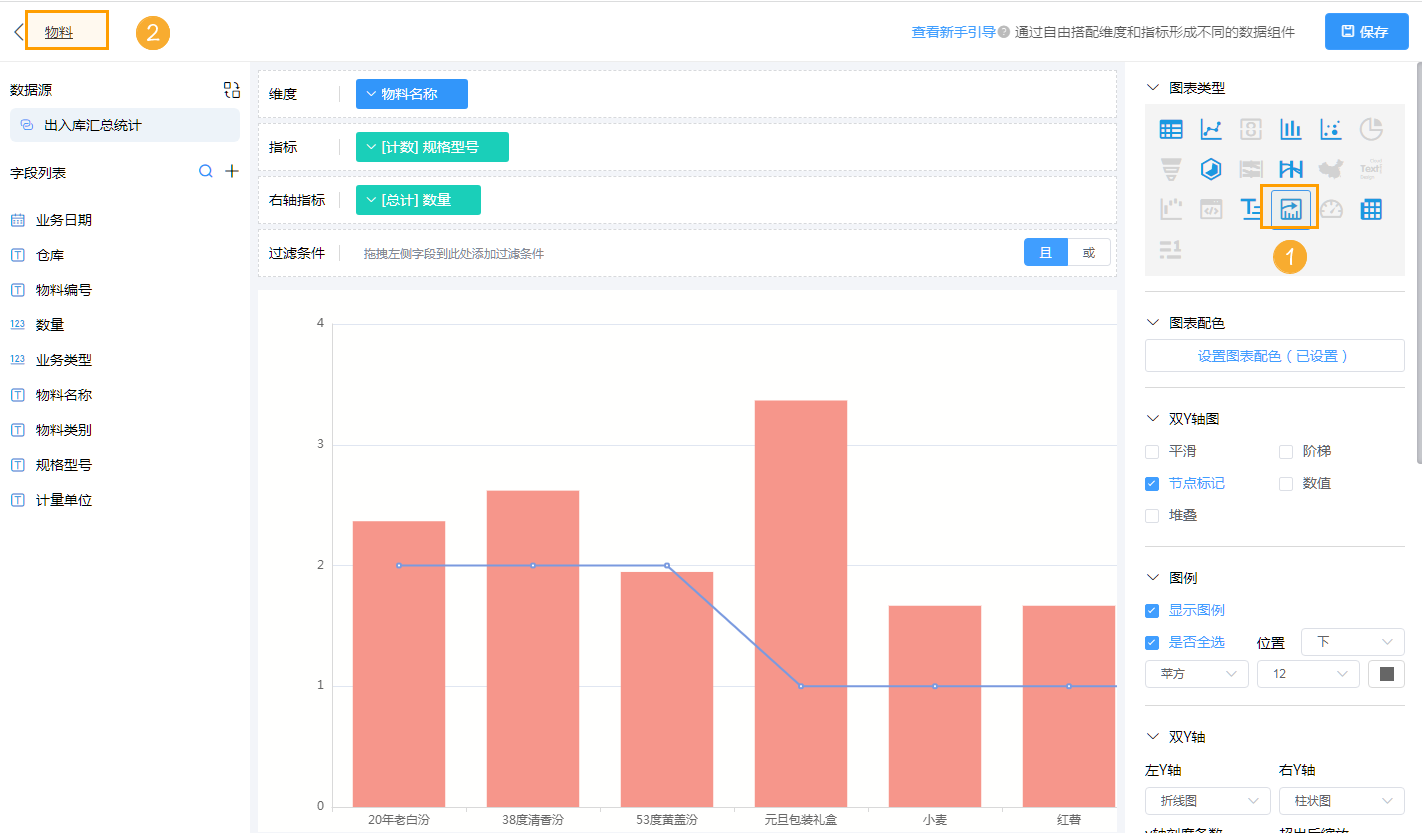Search the field list via magnifier icon
The height and width of the screenshot is (833, 1422).
(x=206, y=172)
